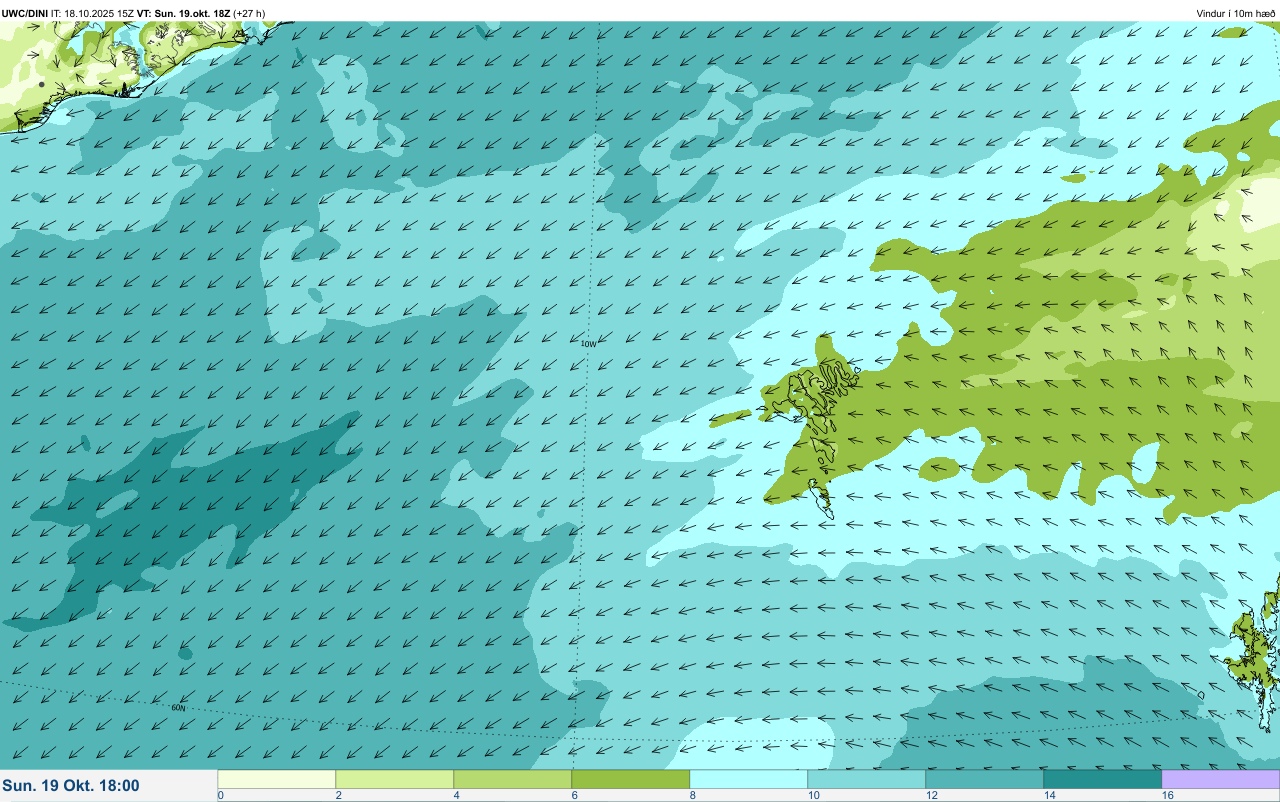The height and width of the screenshot is (802, 1280).
Task: Click the legend tick label '12'
Action: tap(932, 796)
